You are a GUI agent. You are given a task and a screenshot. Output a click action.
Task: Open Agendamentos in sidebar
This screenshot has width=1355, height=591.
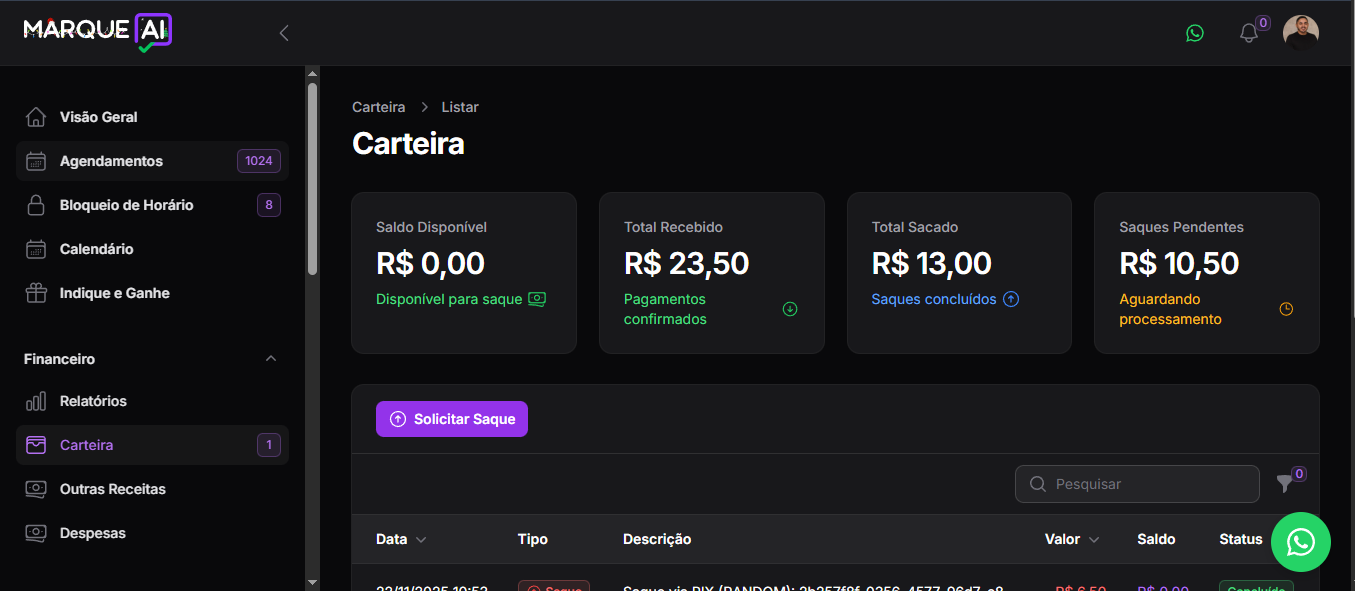click(x=111, y=161)
